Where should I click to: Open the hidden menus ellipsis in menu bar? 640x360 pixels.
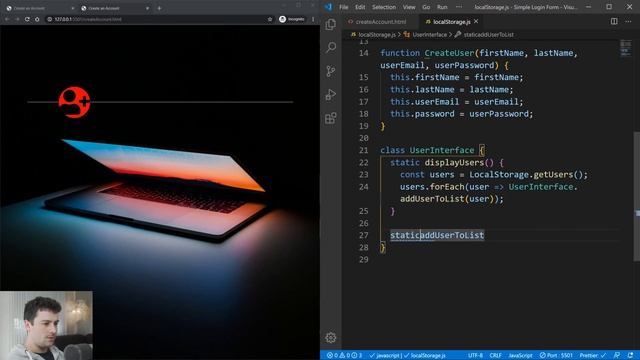459,7
